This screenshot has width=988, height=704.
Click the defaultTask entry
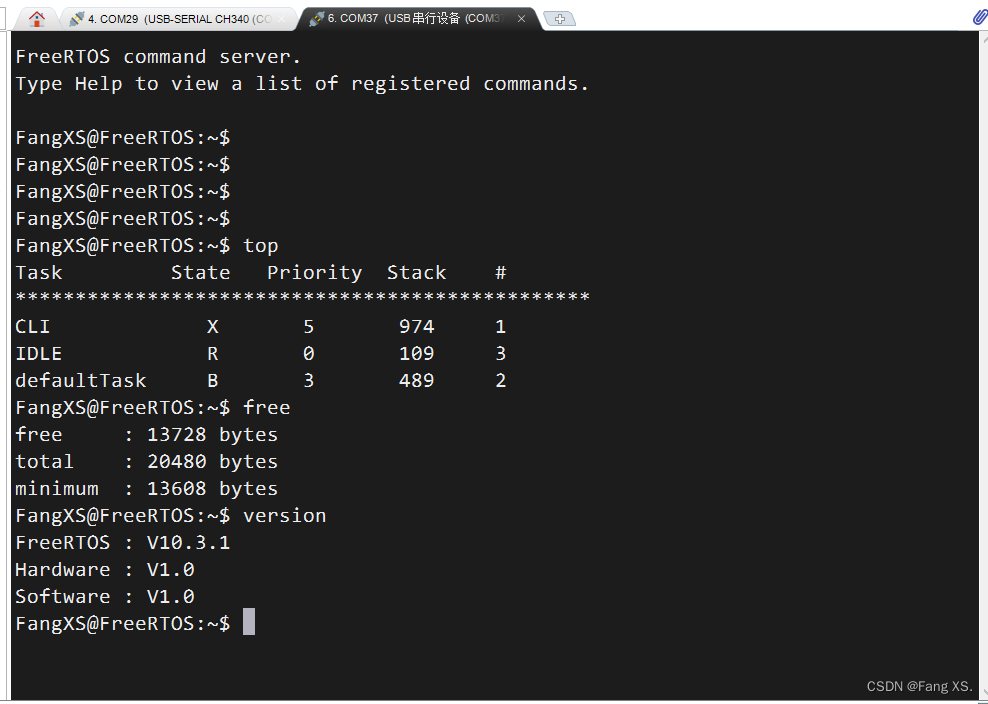pos(80,380)
